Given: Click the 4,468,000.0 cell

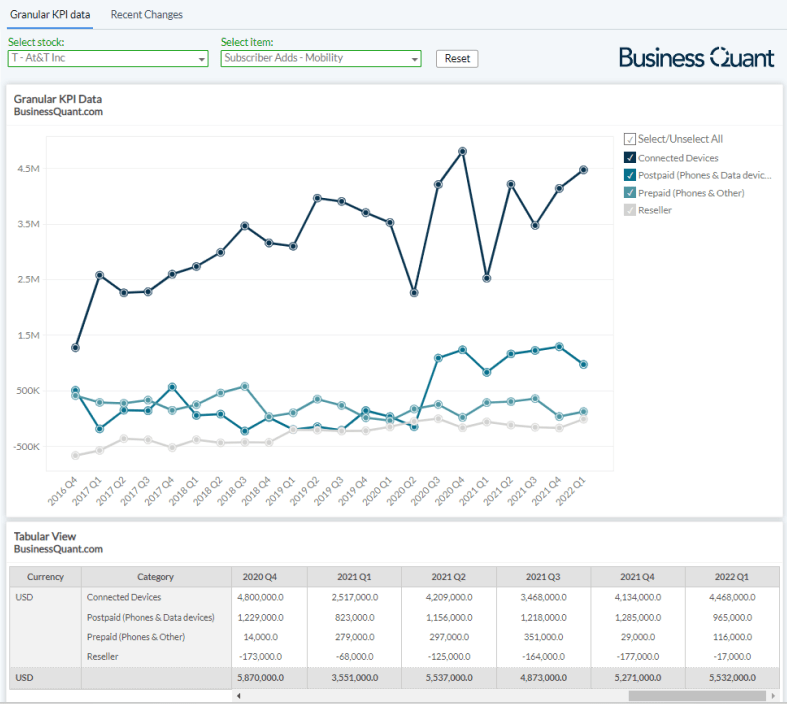Looking at the screenshot, I should point(732,597).
